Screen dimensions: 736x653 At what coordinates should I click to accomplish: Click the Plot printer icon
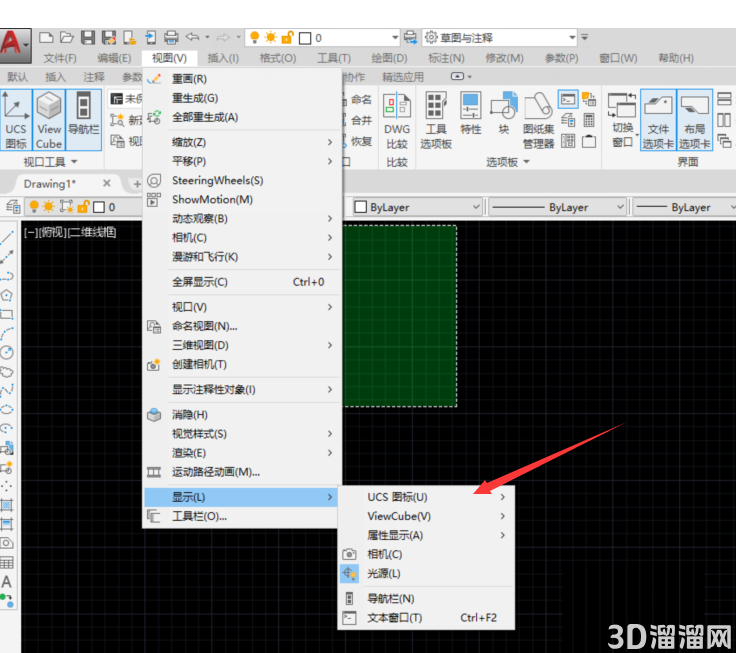pos(171,38)
